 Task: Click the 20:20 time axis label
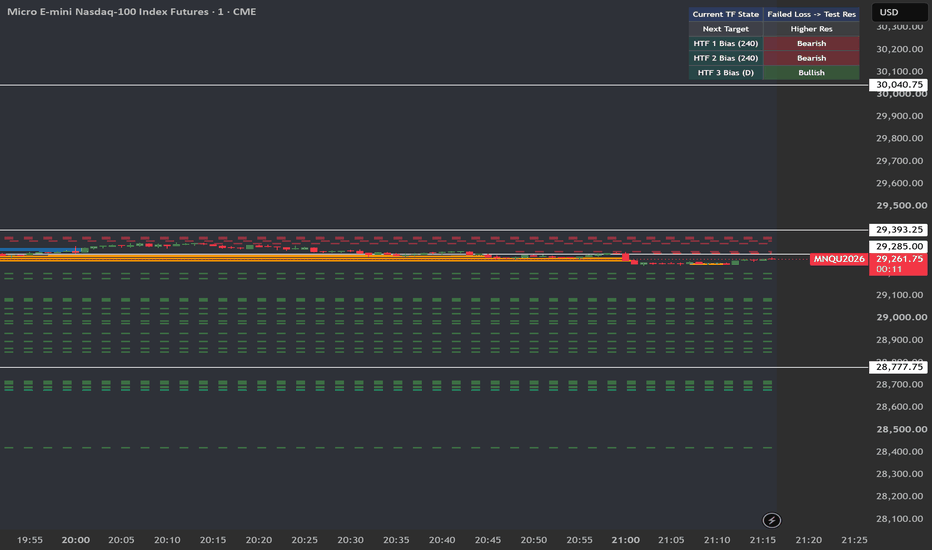pyautogui.click(x=259, y=540)
